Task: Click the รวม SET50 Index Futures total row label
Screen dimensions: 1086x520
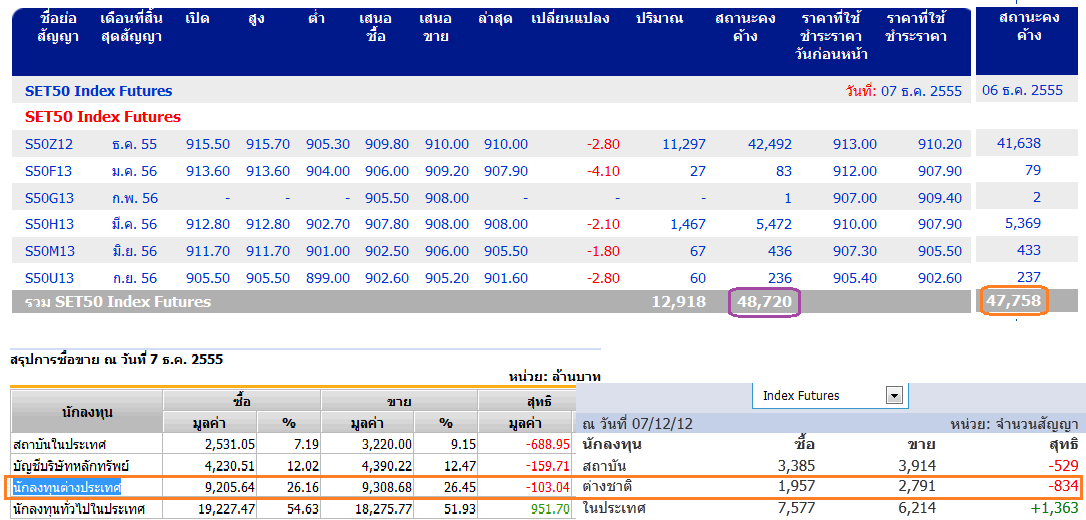Action: pos(118,302)
